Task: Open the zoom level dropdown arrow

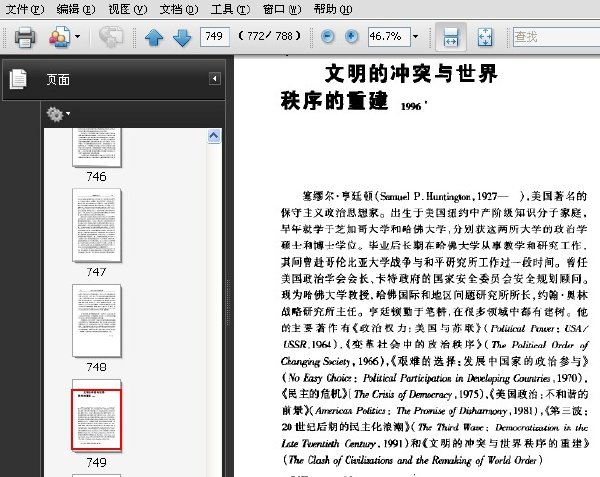Action: (416, 37)
